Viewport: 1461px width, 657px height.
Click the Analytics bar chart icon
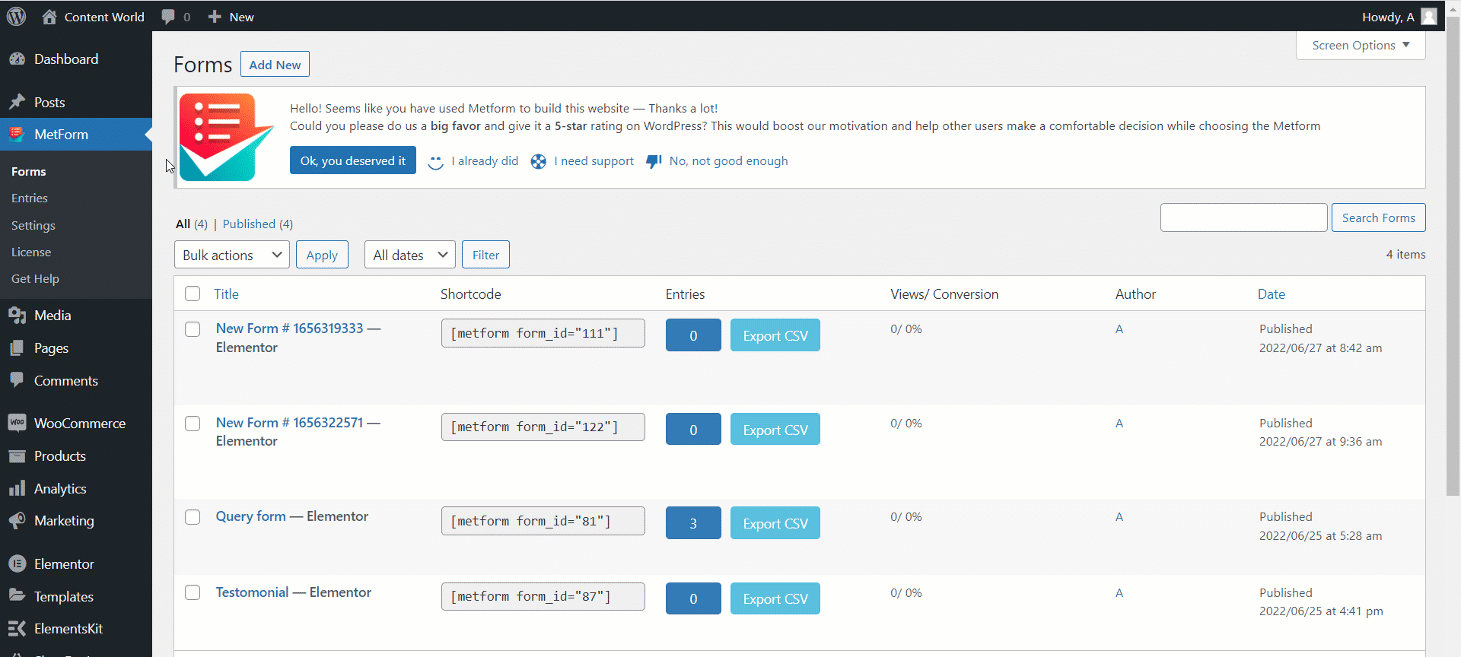click(17, 489)
